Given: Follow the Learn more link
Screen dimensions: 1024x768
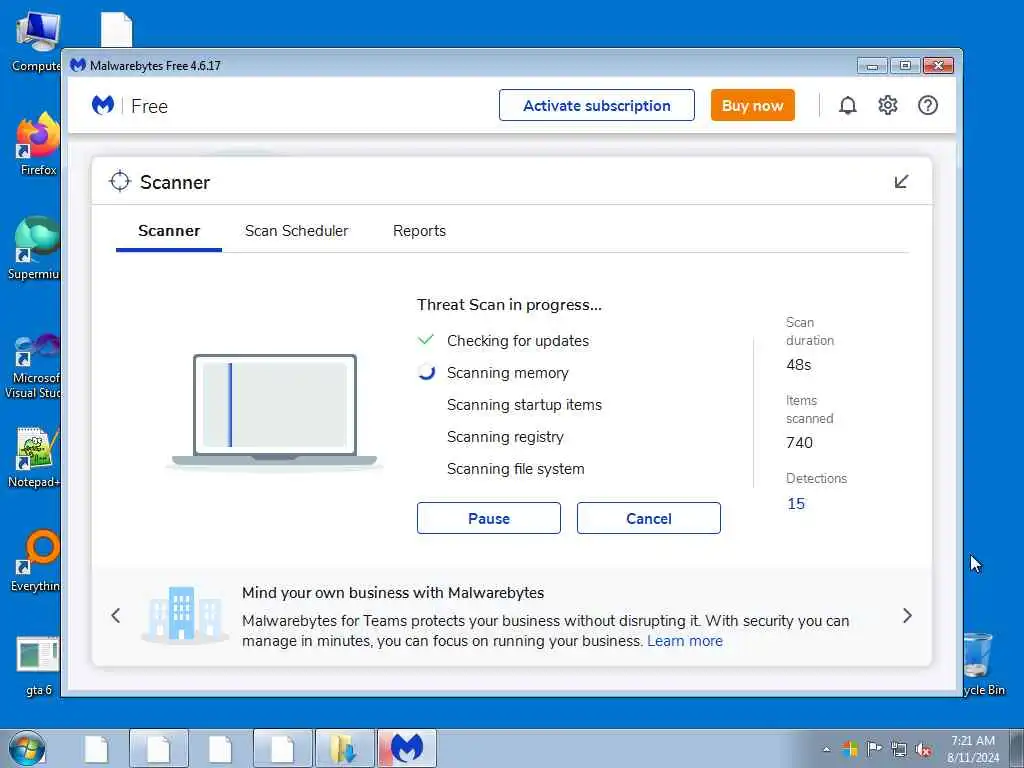Looking at the screenshot, I should [685, 641].
